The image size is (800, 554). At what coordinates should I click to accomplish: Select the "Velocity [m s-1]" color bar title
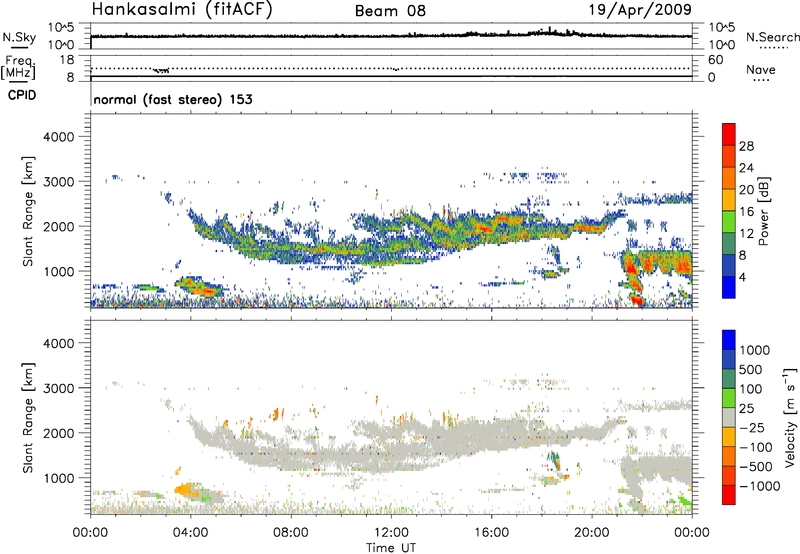pos(790,417)
